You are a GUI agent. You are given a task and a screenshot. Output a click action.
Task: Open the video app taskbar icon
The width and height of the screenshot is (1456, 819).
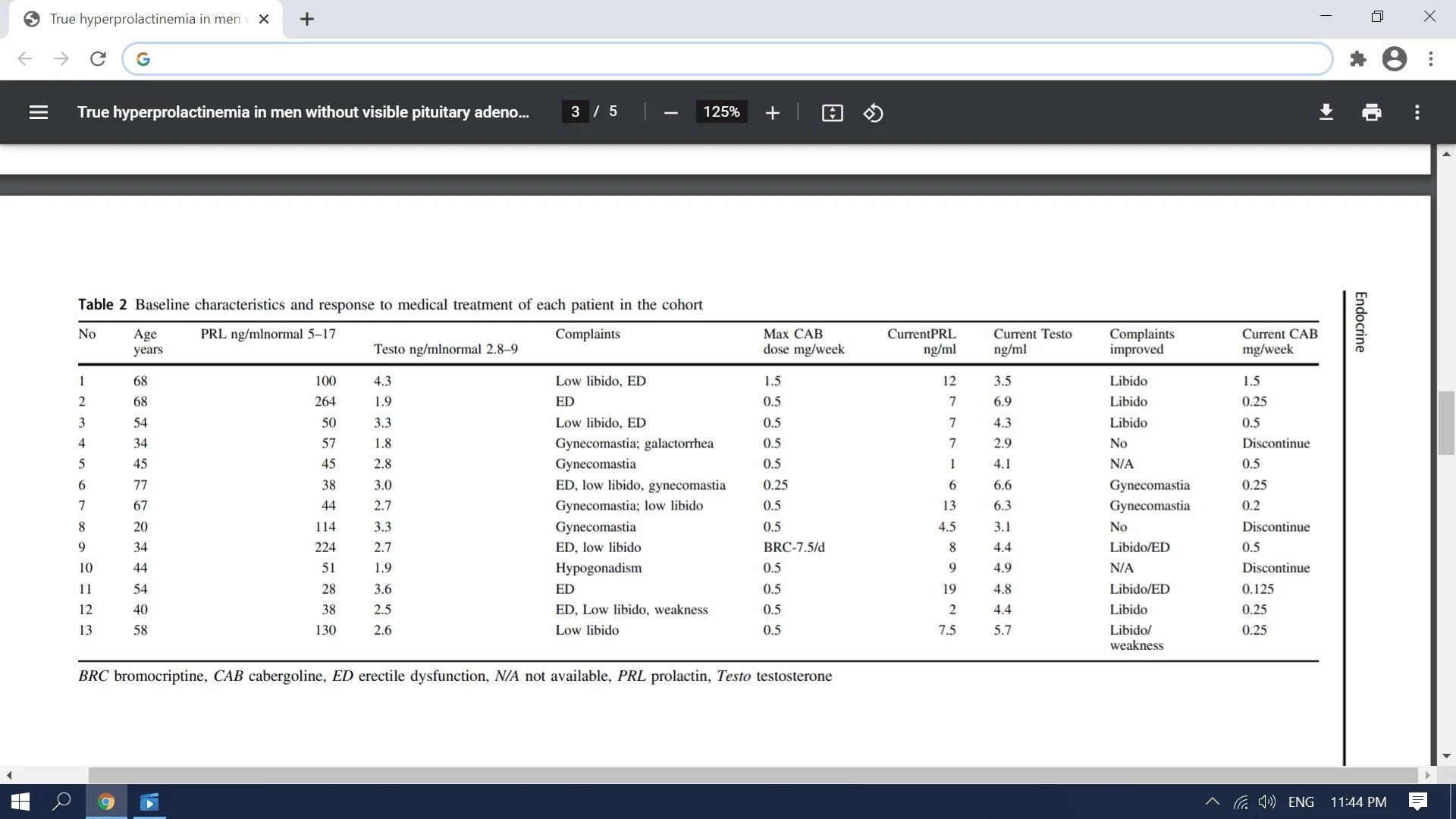point(149,802)
